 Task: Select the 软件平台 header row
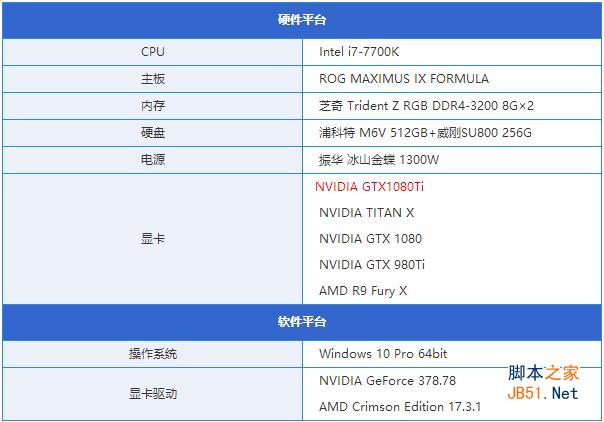pos(302,322)
